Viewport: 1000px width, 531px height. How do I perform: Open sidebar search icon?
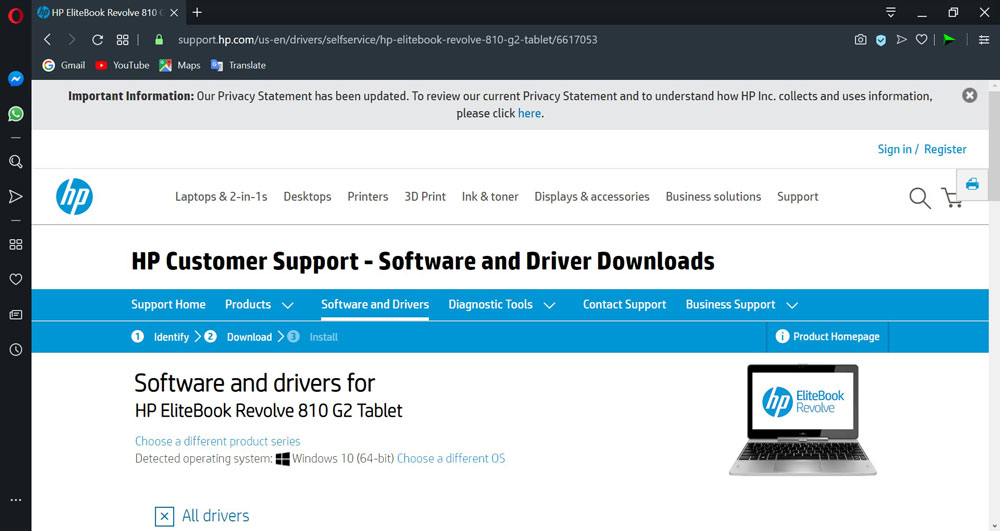click(16, 161)
